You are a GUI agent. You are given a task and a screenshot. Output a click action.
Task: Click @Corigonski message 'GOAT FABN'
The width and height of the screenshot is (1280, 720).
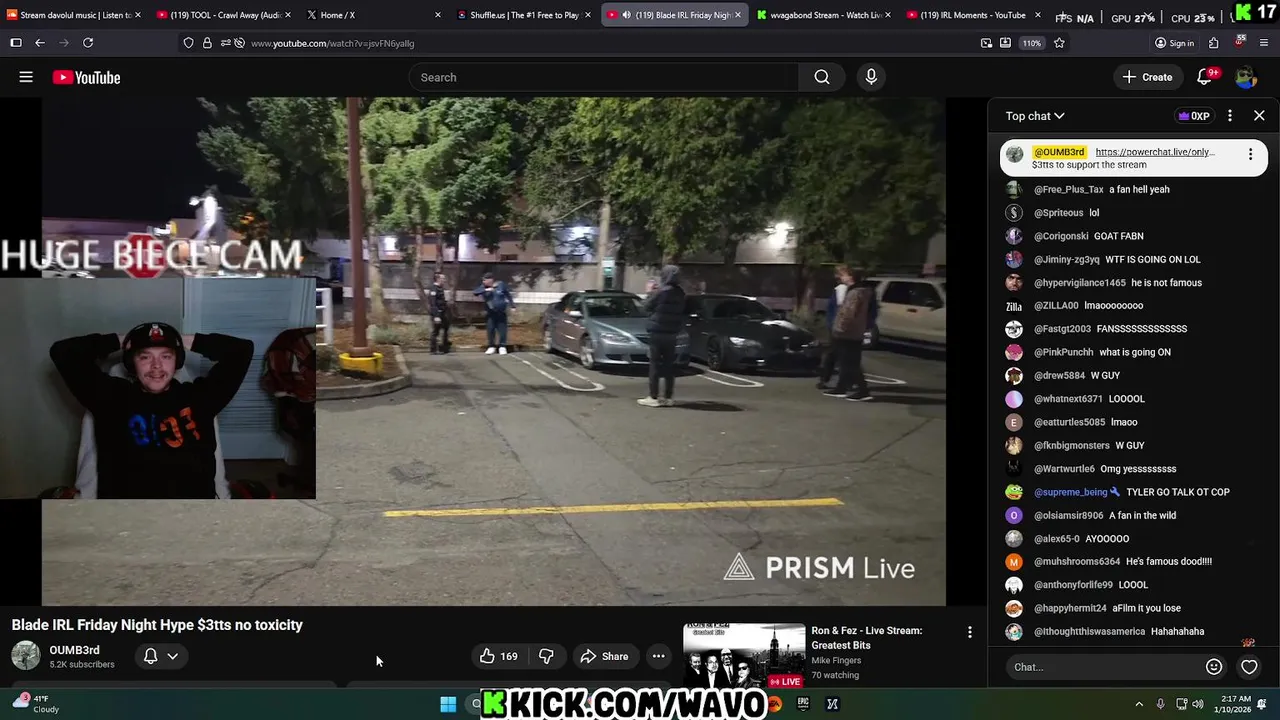1118,236
